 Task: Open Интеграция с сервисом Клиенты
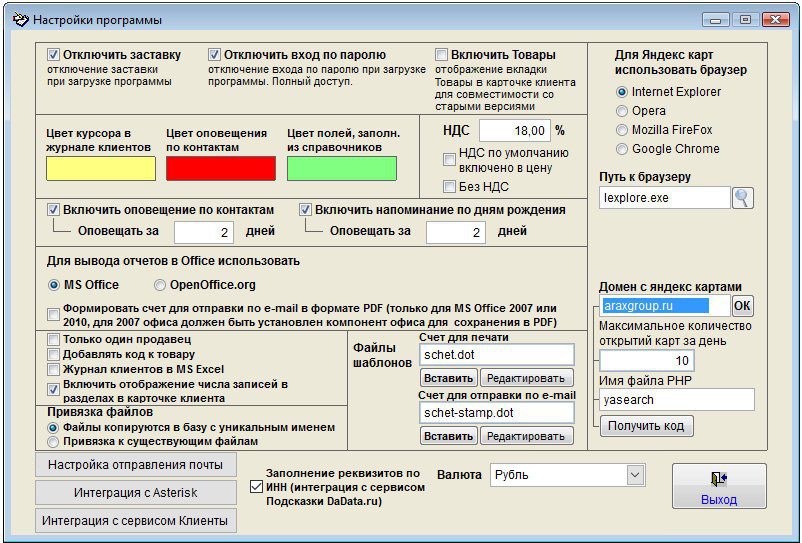136,521
